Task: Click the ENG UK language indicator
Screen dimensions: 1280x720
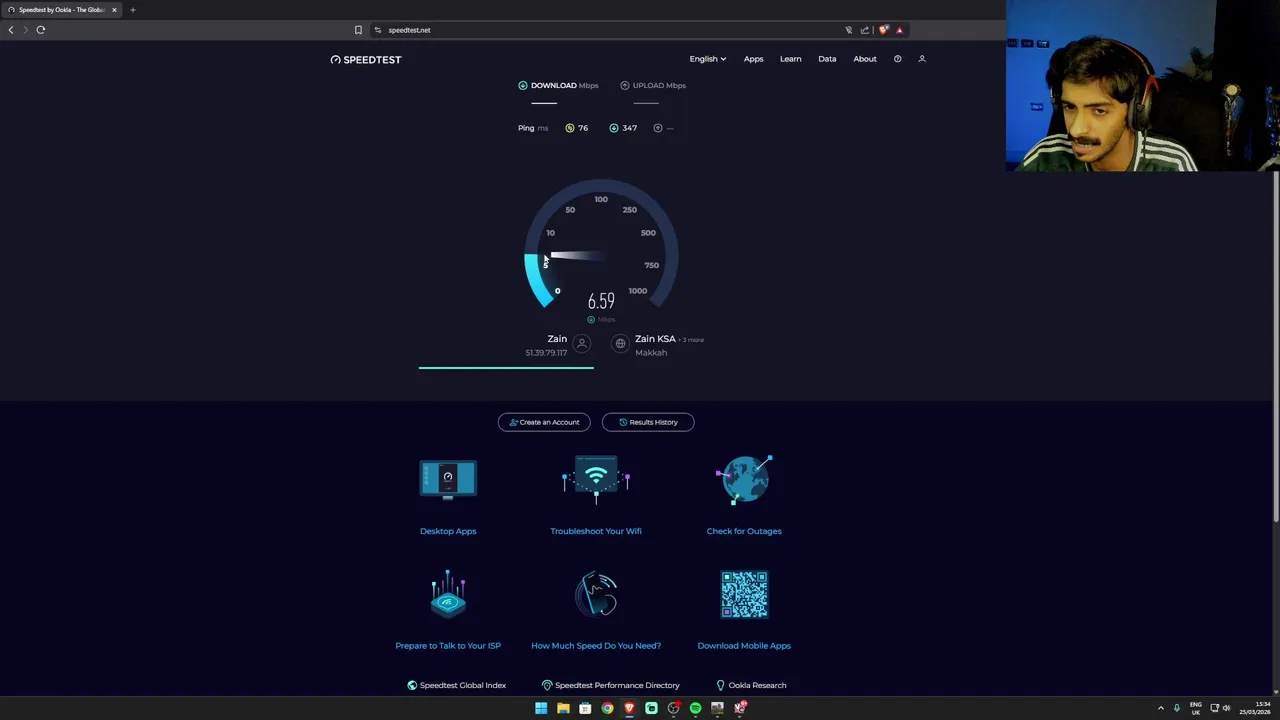Action: (x=1195, y=708)
